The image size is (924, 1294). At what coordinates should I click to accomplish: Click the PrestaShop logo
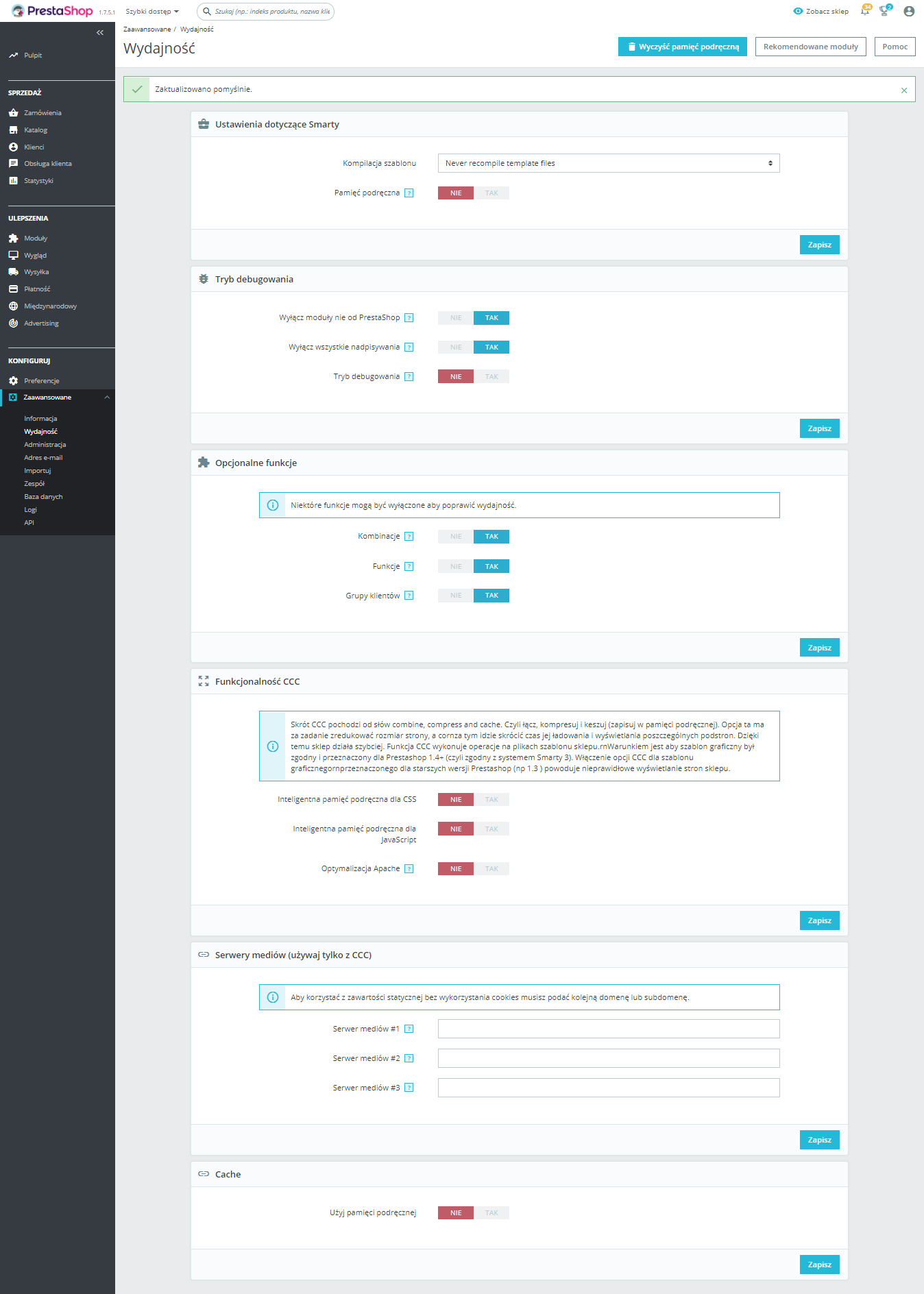click(x=52, y=11)
